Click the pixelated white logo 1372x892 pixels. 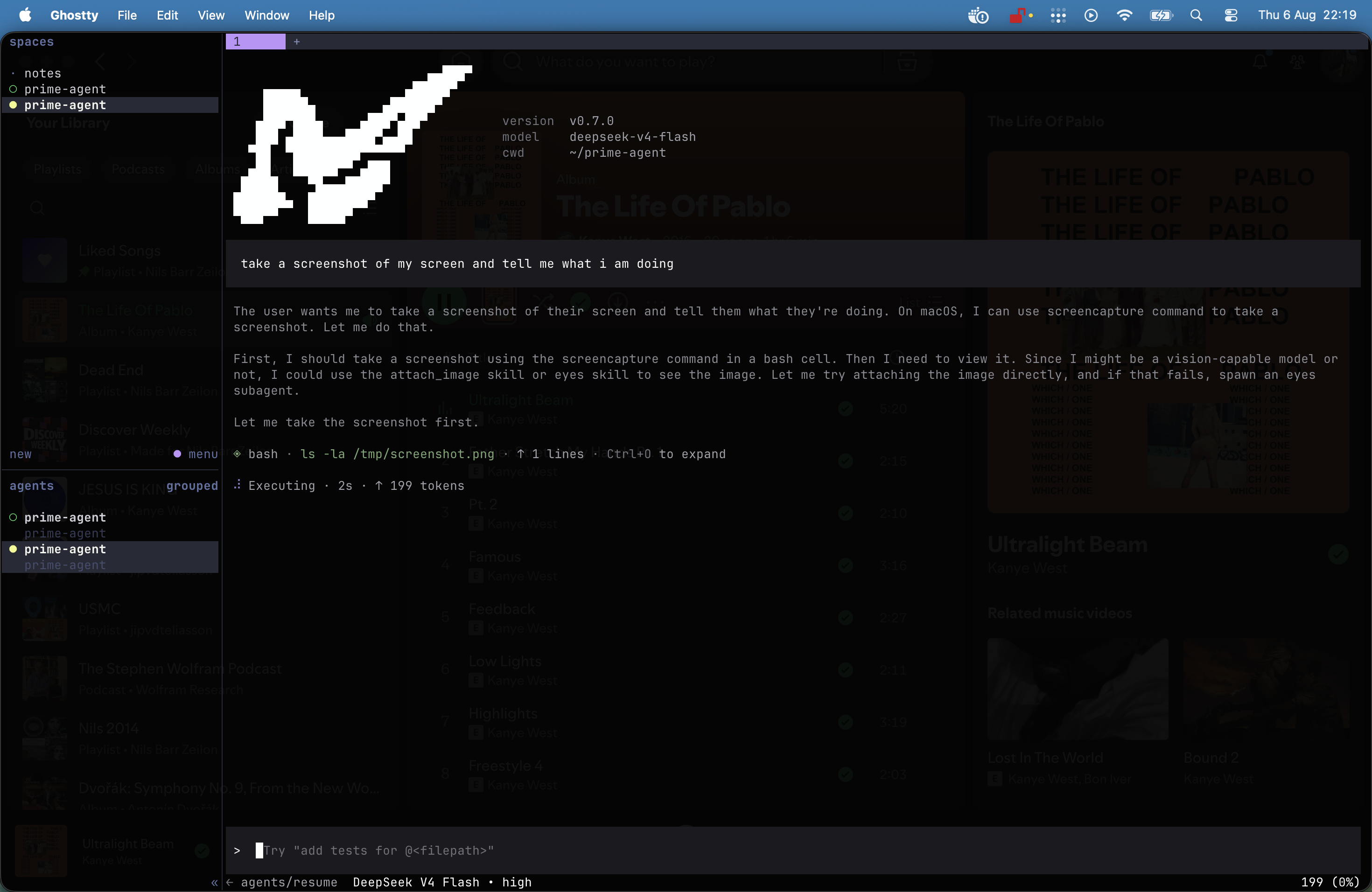(352, 145)
